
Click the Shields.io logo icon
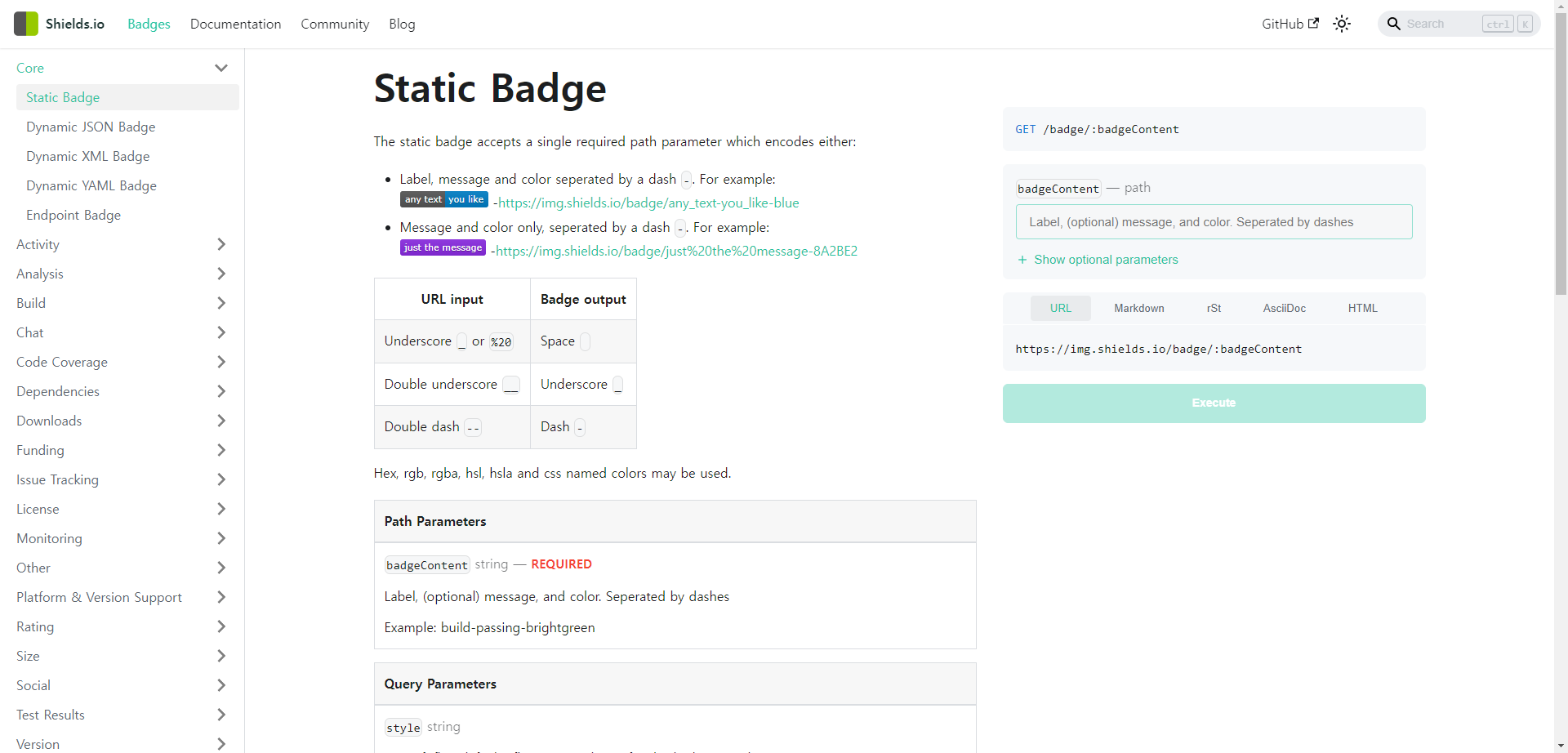click(26, 24)
